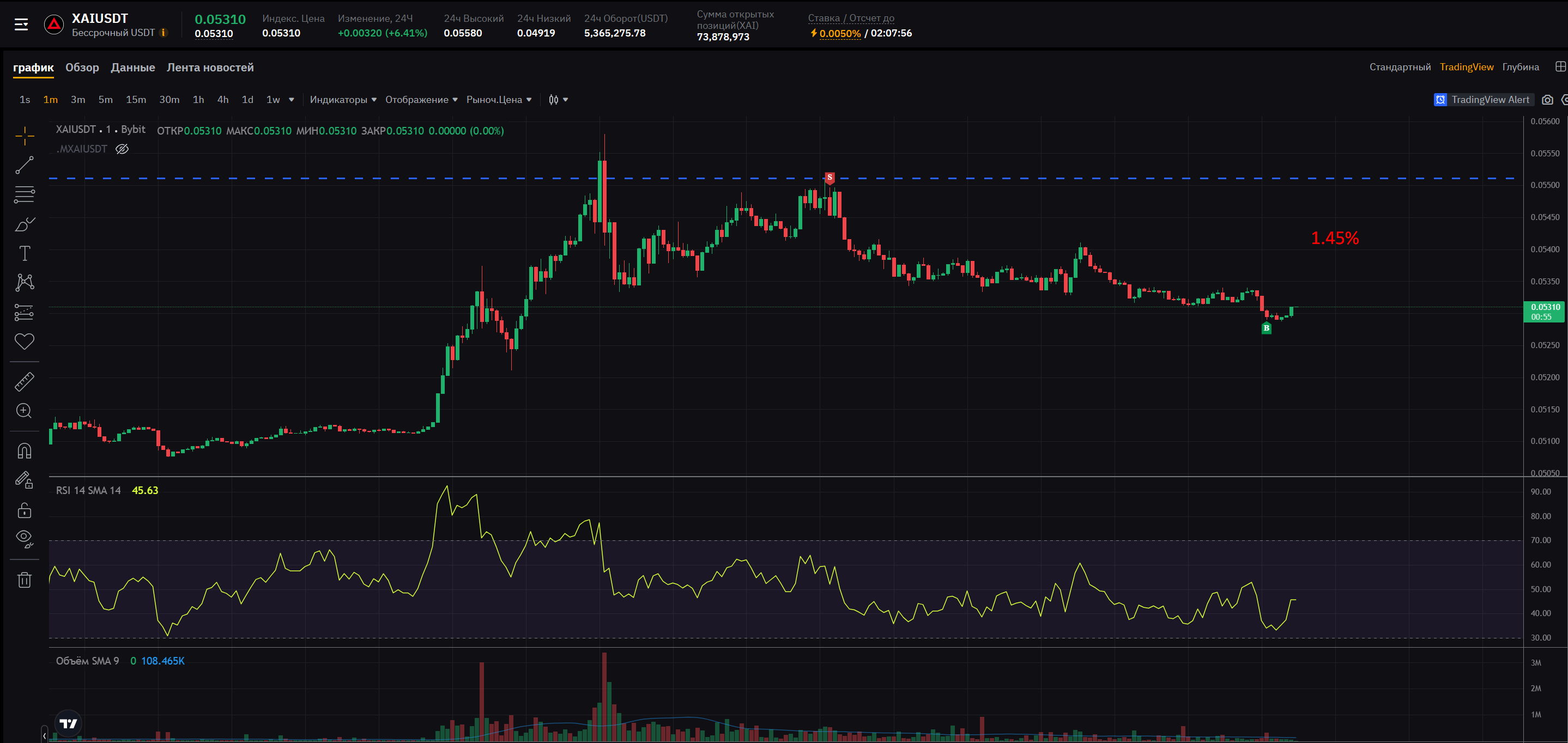The image size is (1568, 743).
Task: Select the trend line drawing tool
Action: pyautogui.click(x=25, y=165)
